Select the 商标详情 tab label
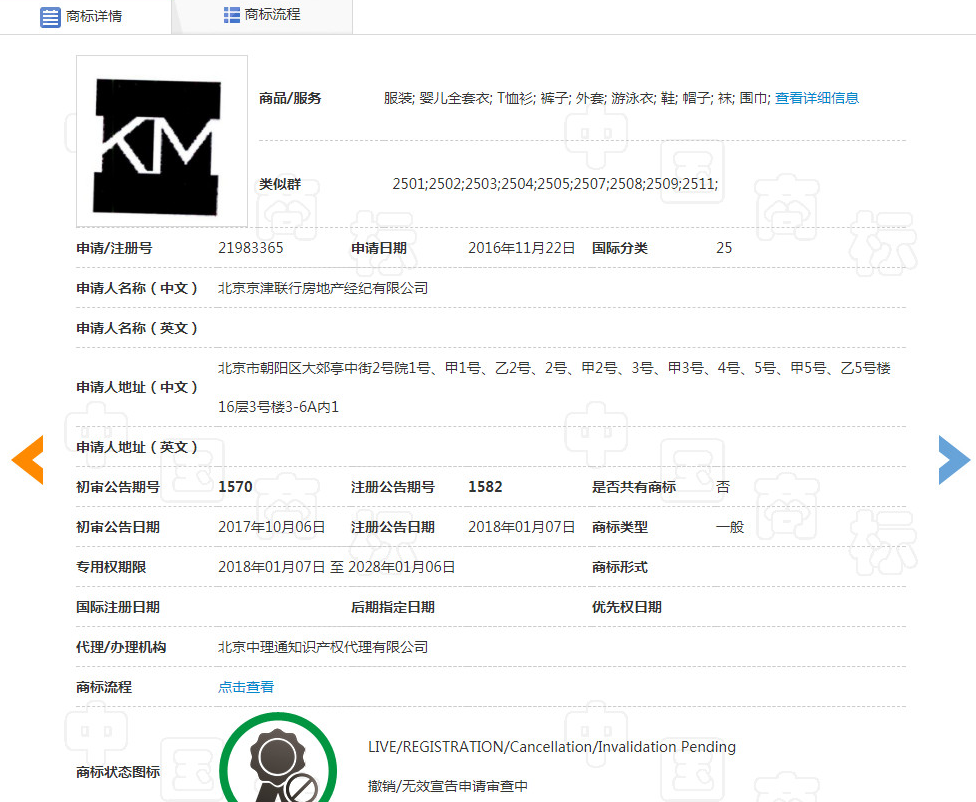Image resolution: width=976 pixels, height=802 pixels. (x=94, y=17)
